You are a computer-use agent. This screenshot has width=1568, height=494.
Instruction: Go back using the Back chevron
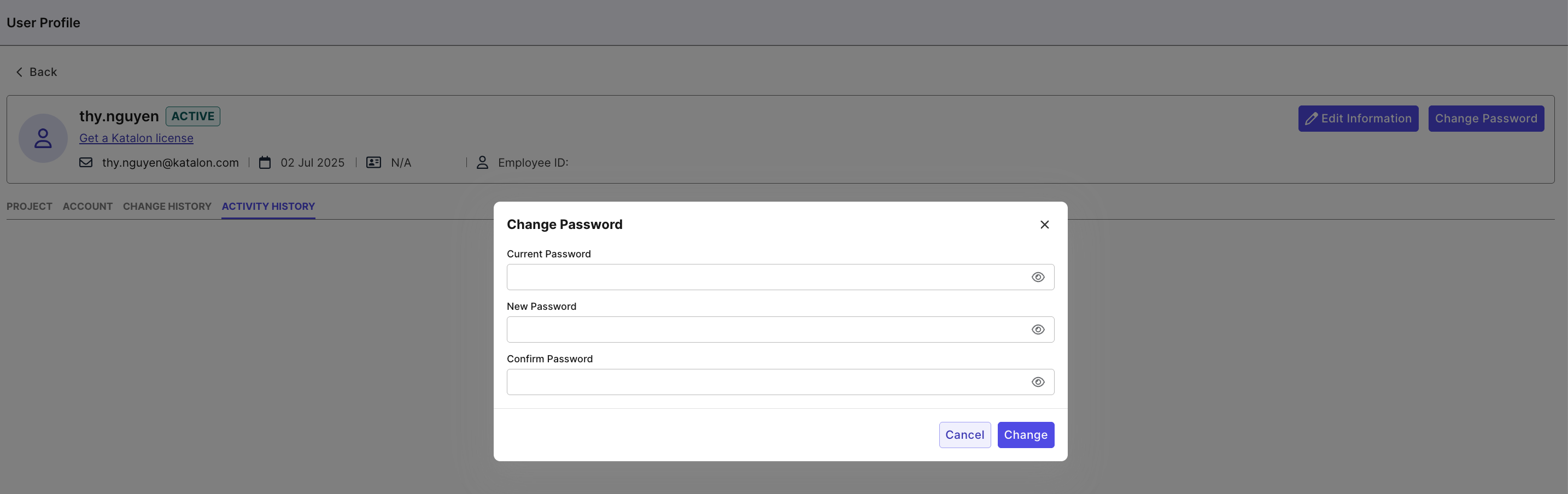click(20, 72)
